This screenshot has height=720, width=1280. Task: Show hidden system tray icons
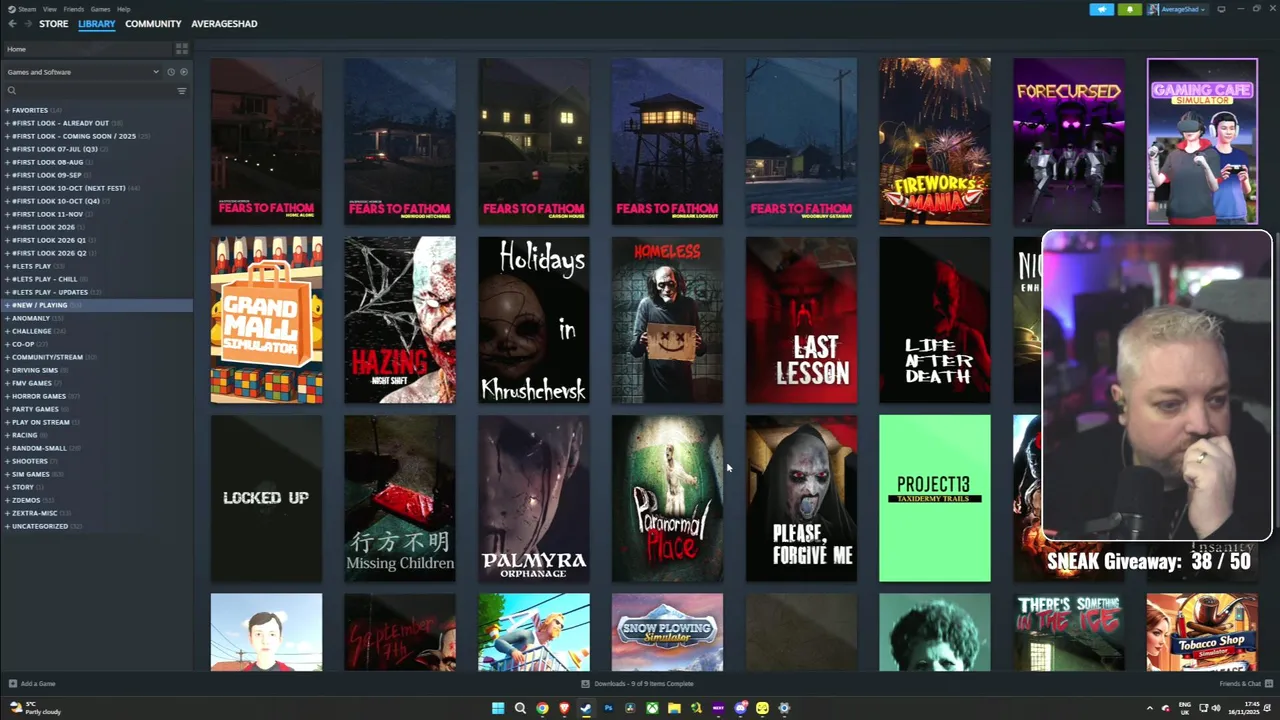[1149, 708]
